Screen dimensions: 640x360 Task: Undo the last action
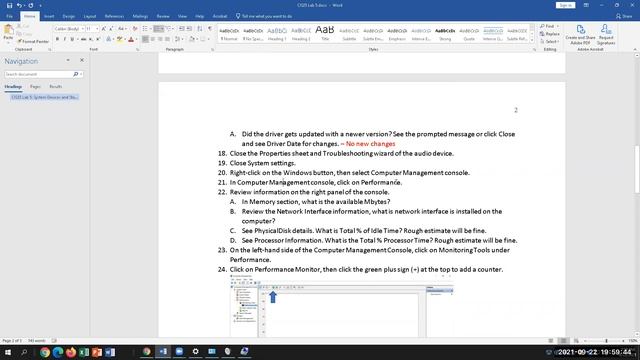(x=19, y=5)
